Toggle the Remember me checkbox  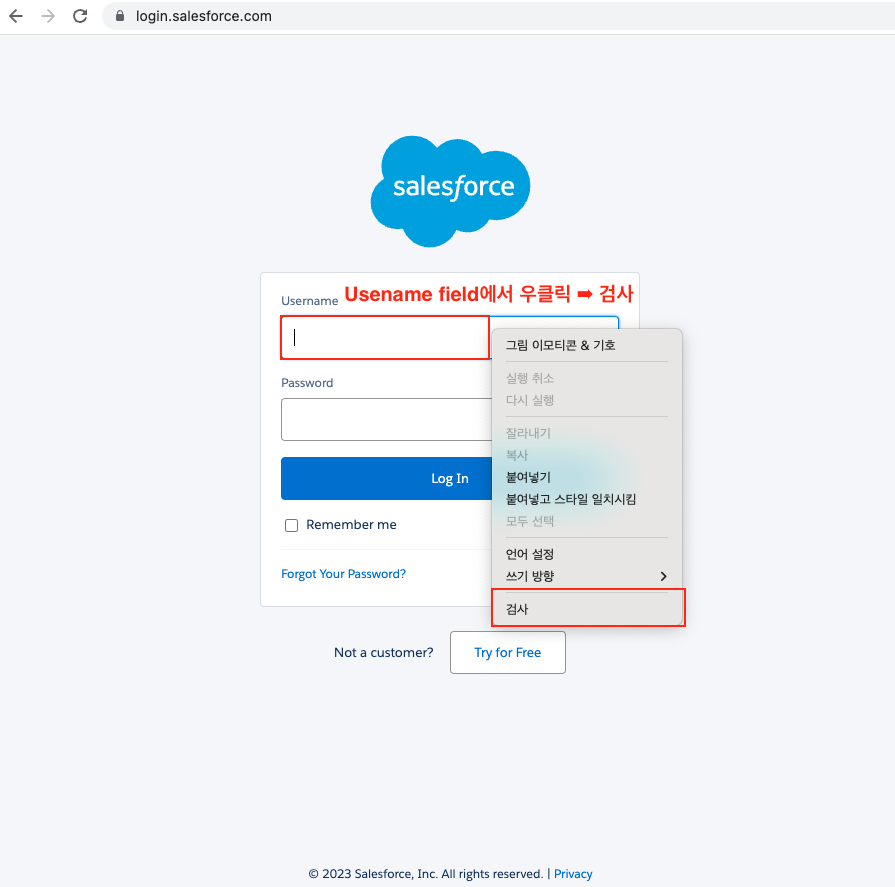292,525
